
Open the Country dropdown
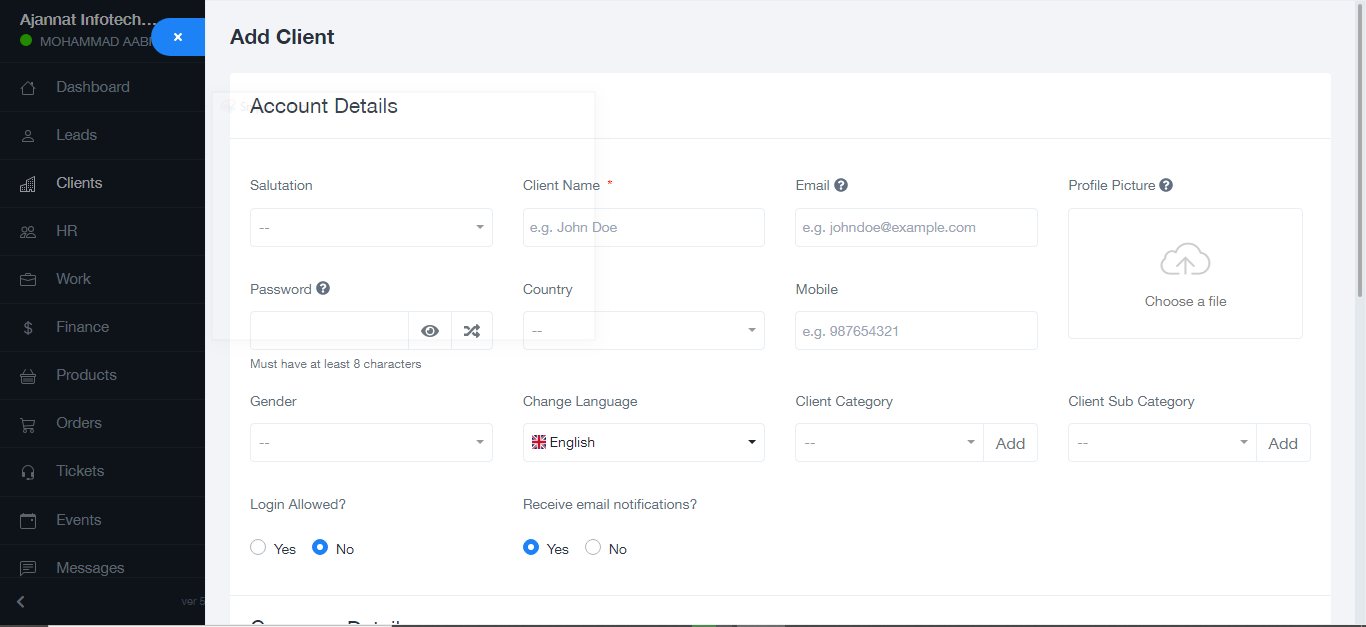[643, 331]
